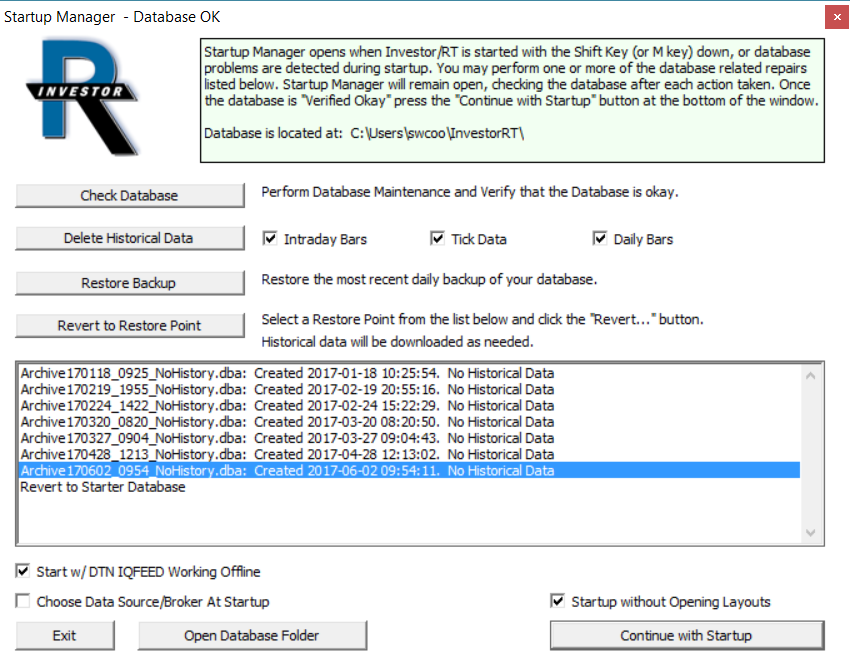
Task: Uncheck the Intraday Bars checkbox
Action: click(269, 239)
